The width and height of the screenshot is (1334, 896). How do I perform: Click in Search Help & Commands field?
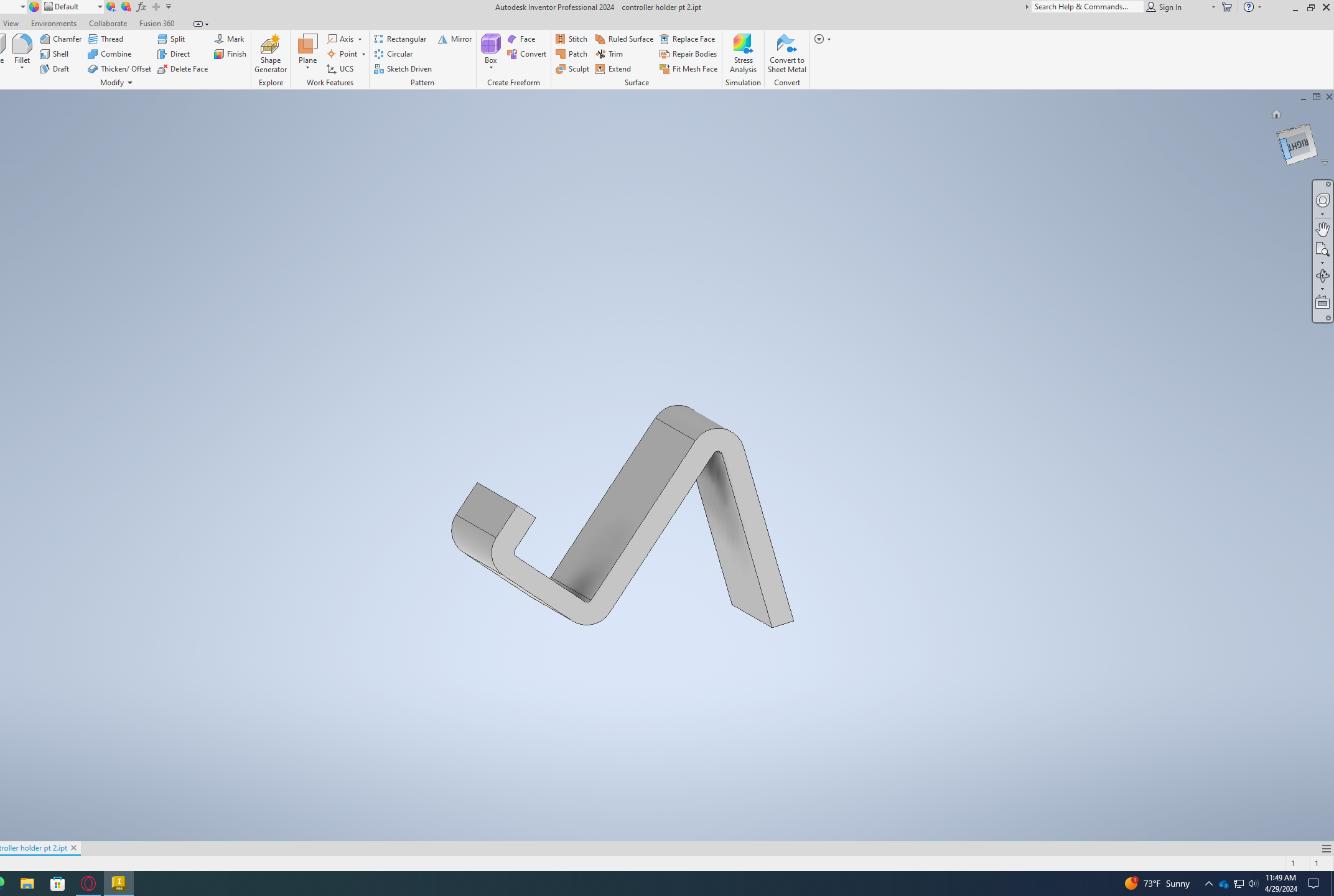coord(1086,7)
